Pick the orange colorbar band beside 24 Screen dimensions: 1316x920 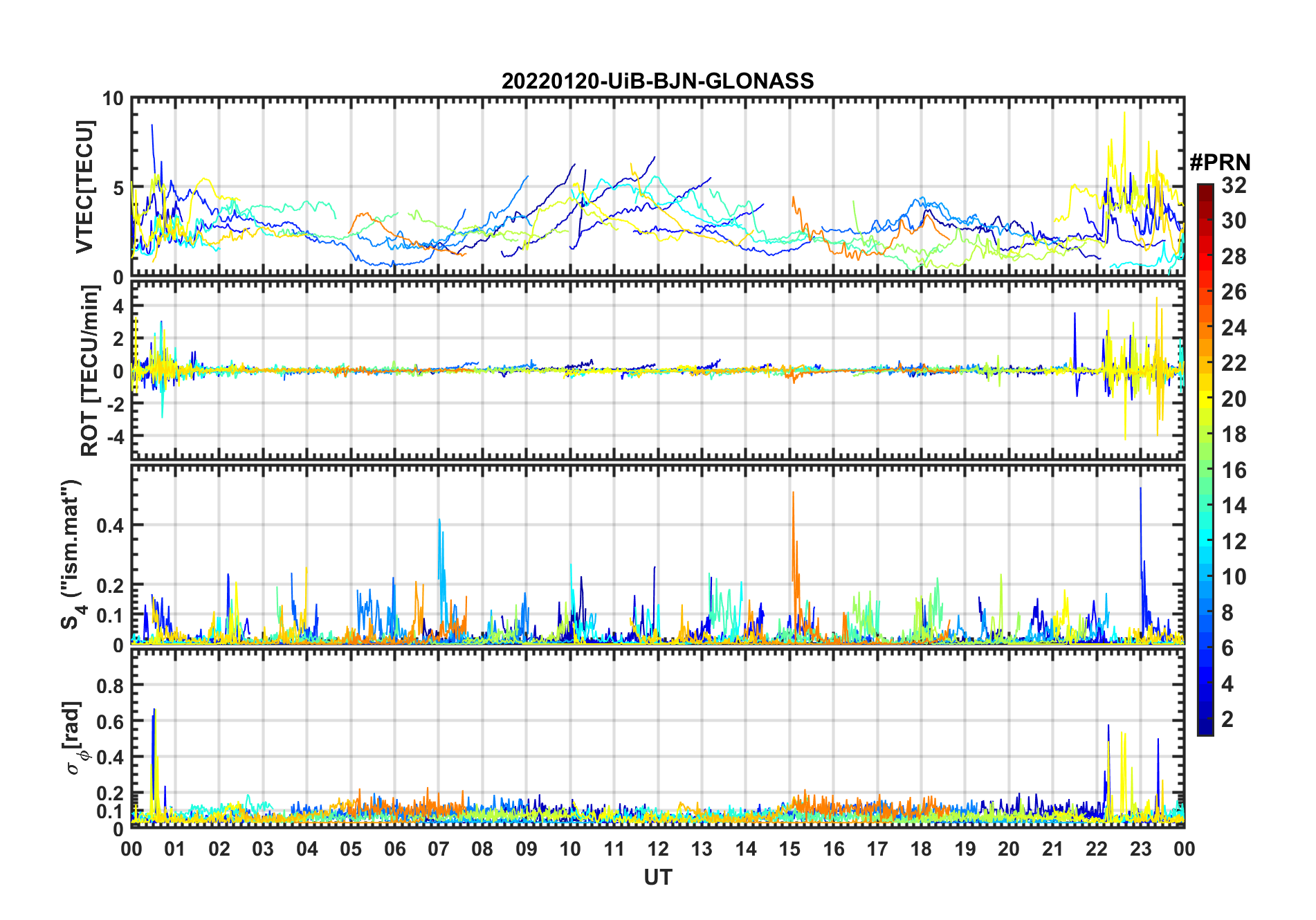(1205, 327)
